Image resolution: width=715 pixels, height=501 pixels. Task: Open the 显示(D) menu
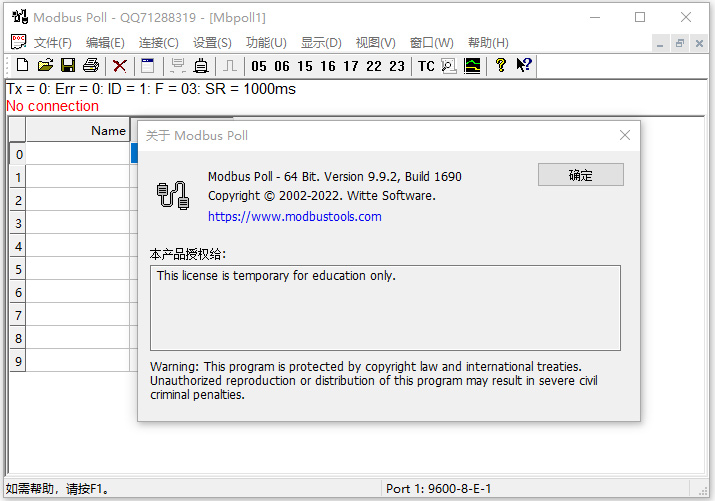[x=321, y=42]
